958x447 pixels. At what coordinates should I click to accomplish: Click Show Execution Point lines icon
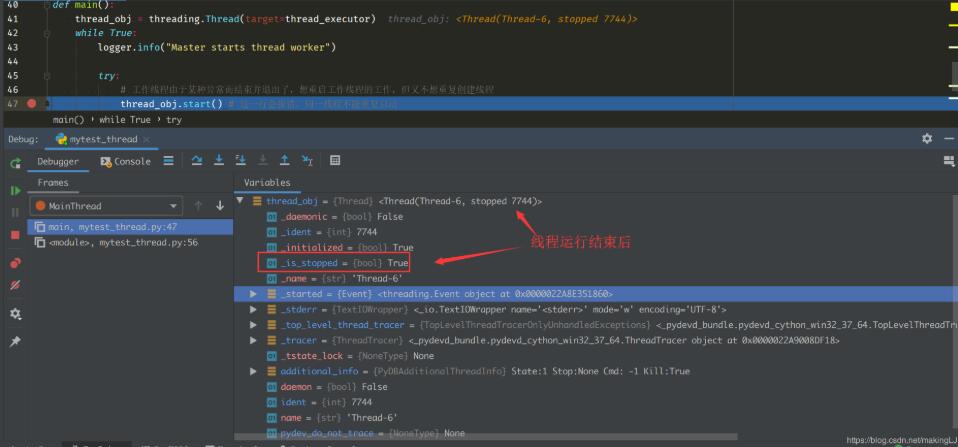point(169,161)
